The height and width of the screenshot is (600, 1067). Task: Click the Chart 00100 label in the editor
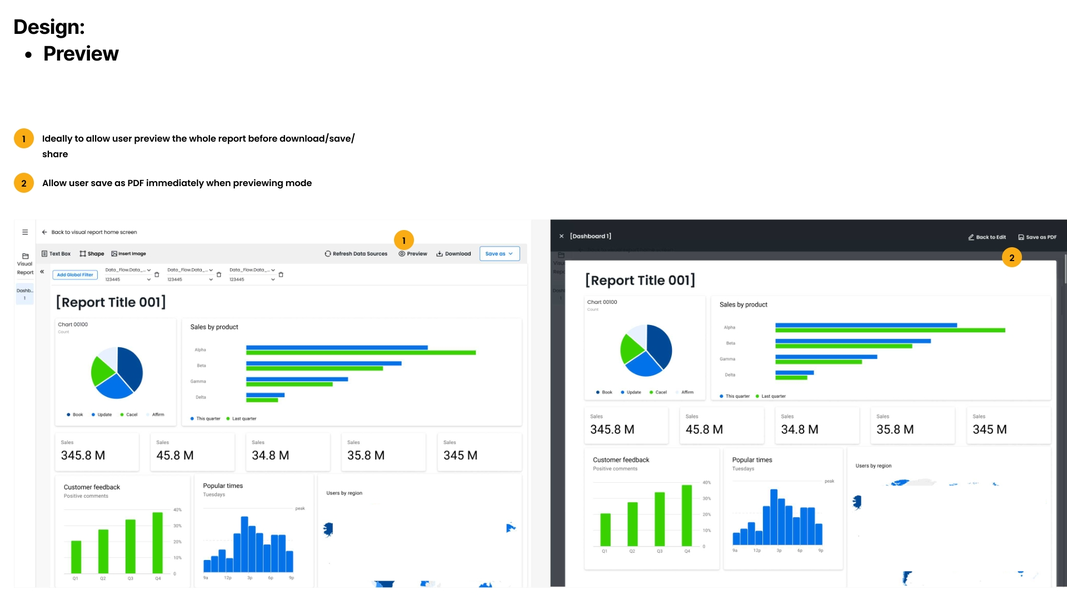click(x=72, y=324)
